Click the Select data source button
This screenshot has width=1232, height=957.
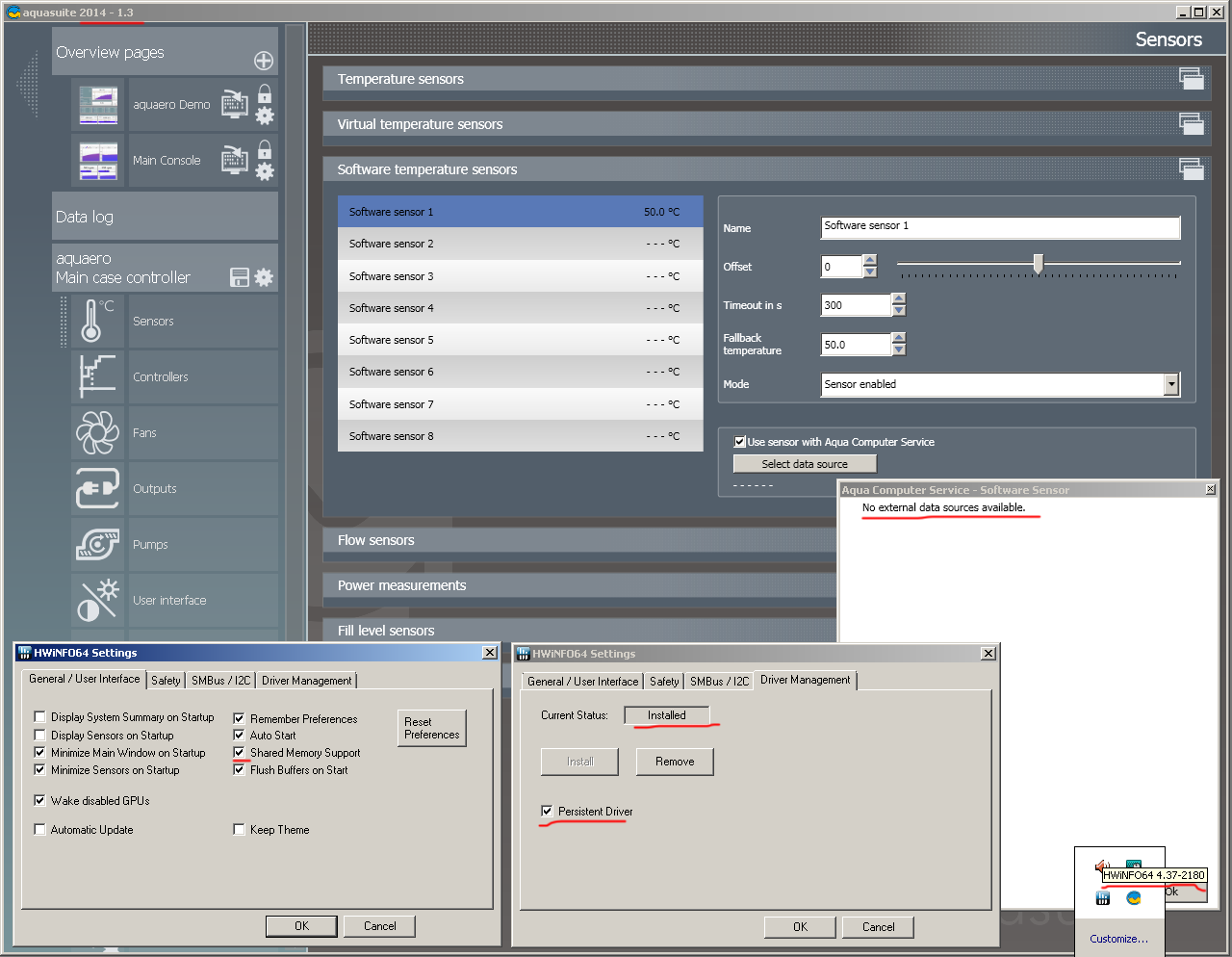pos(805,464)
